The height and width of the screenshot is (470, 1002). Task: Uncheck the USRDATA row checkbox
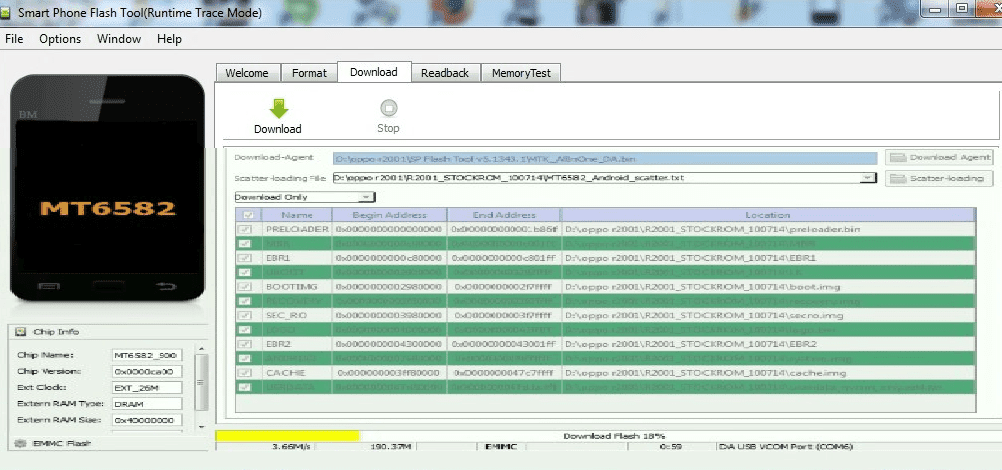point(245,388)
